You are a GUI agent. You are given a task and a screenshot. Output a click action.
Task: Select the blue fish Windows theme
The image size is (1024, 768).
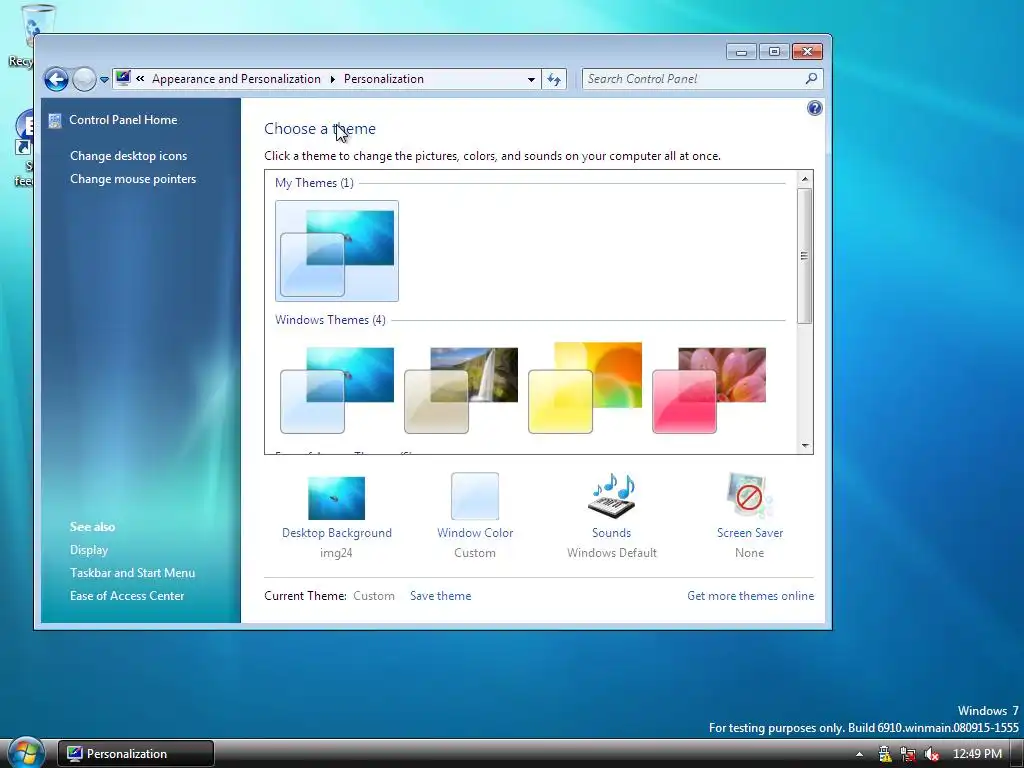click(337, 389)
